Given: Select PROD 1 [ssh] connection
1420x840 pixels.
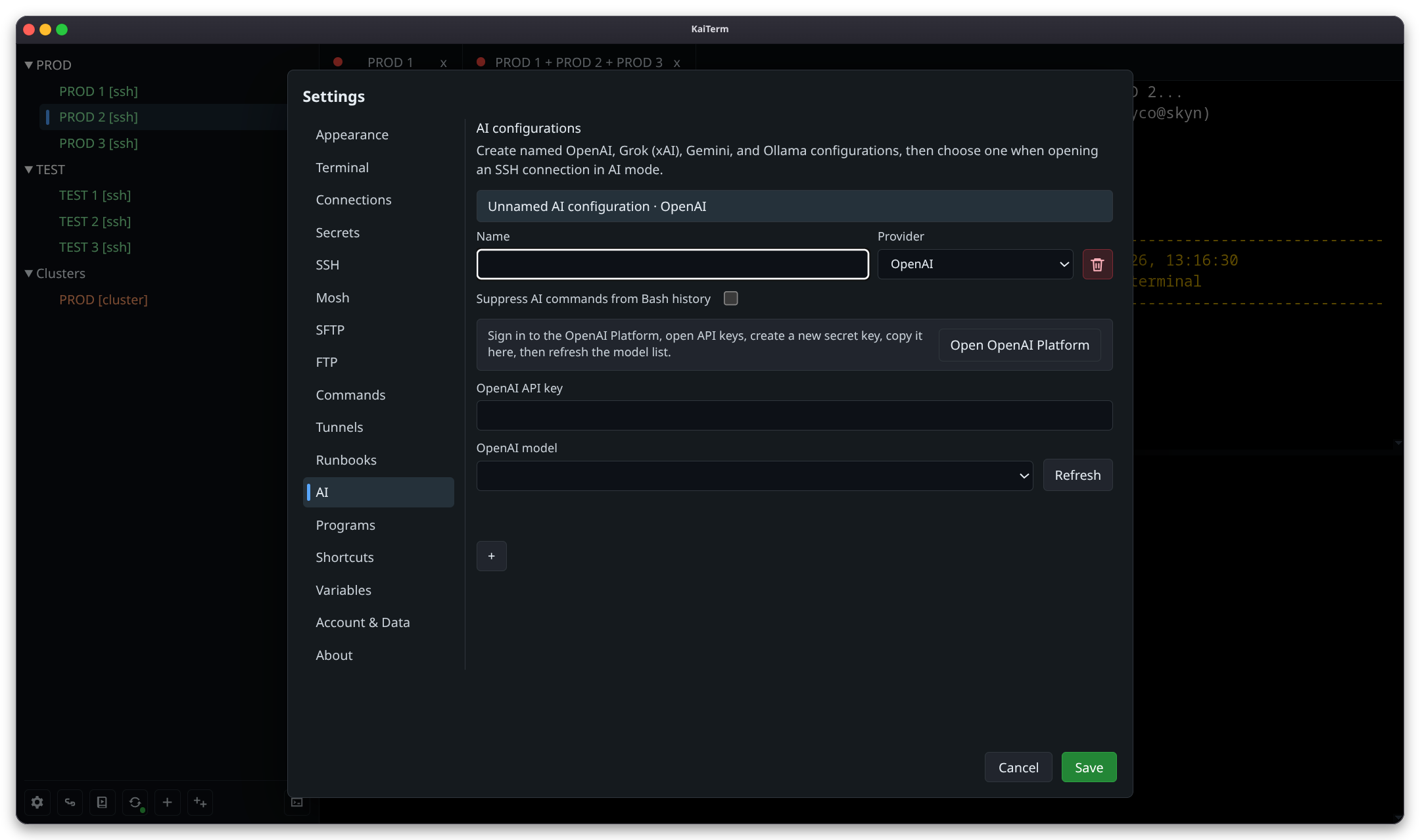Looking at the screenshot, I should (99, 91).
